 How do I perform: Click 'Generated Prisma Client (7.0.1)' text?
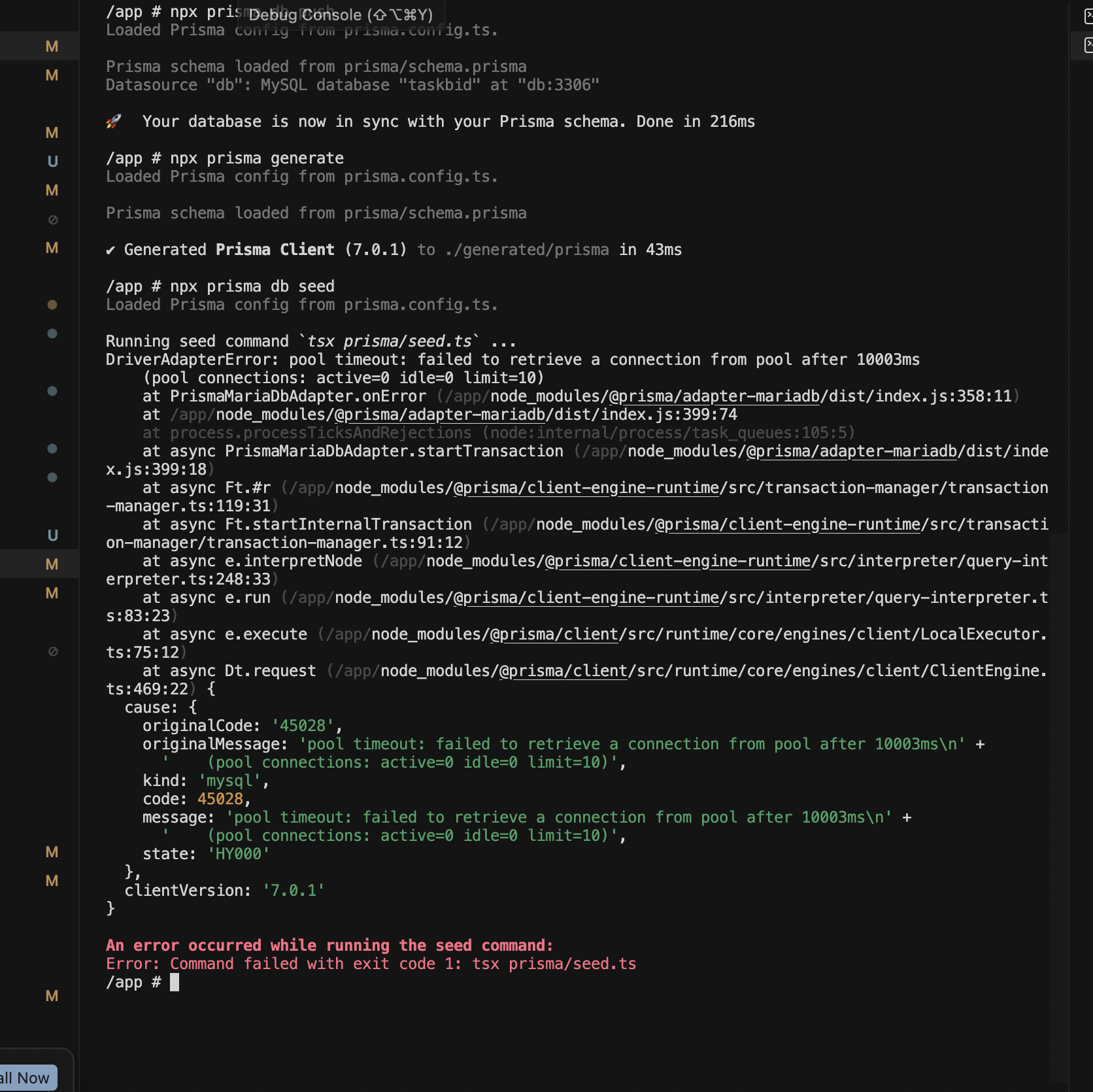coord(265,250)
